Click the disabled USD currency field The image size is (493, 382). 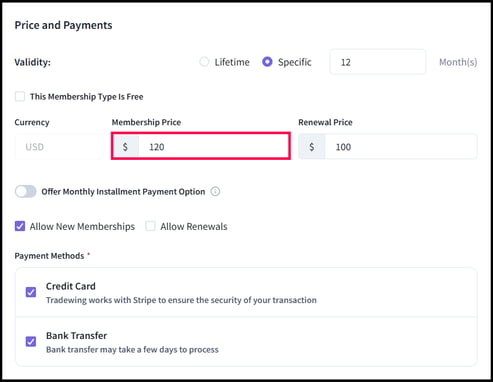pos(59,147)
